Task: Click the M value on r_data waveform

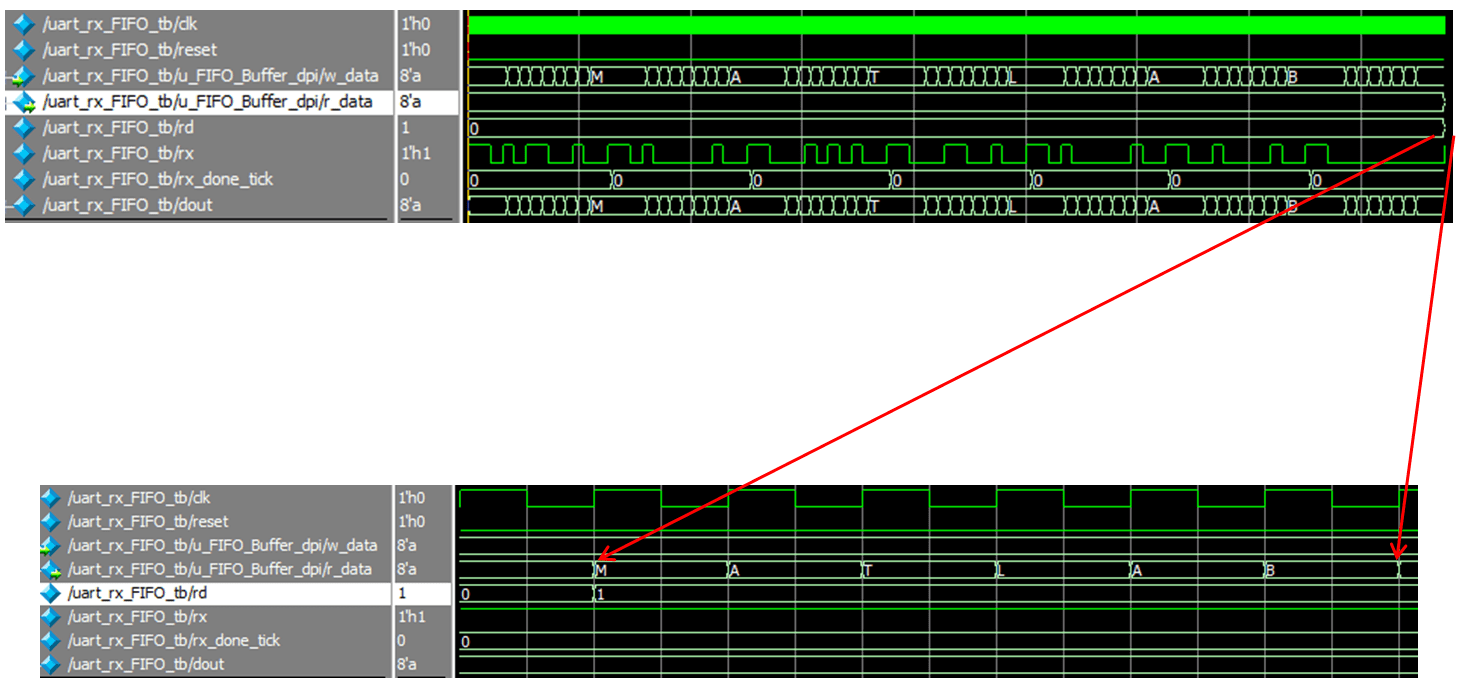Action: tap(601, 568)
